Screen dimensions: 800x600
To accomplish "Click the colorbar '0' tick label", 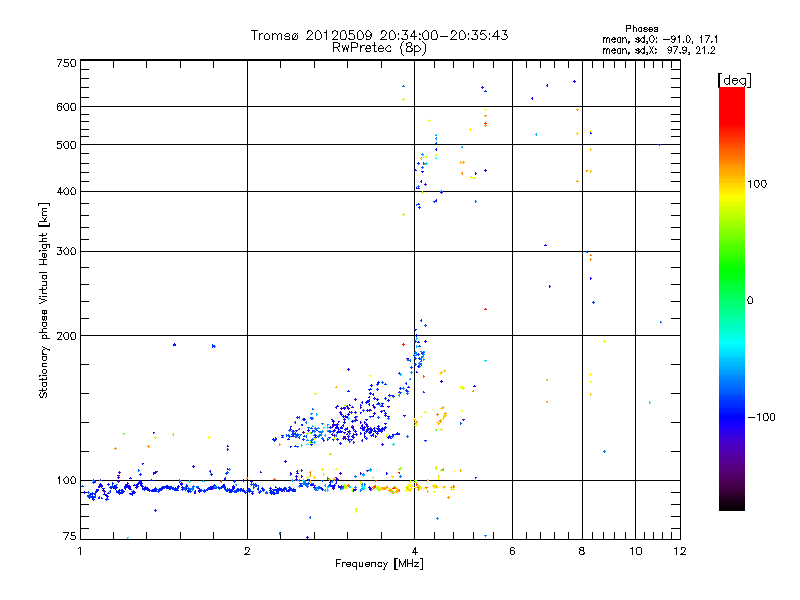I will click(x=750, y=301).
